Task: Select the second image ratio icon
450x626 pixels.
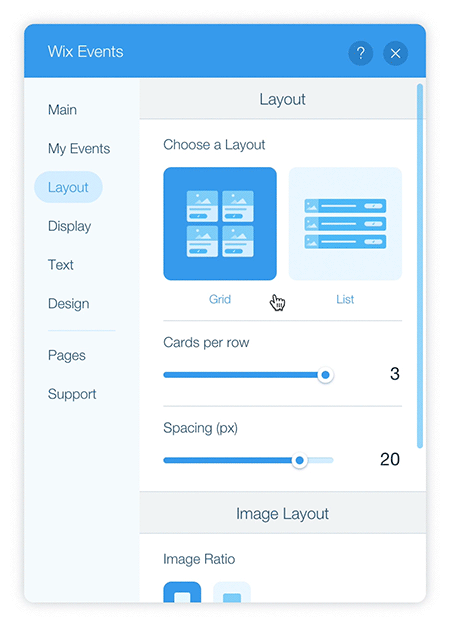Action: click(232, 592)
